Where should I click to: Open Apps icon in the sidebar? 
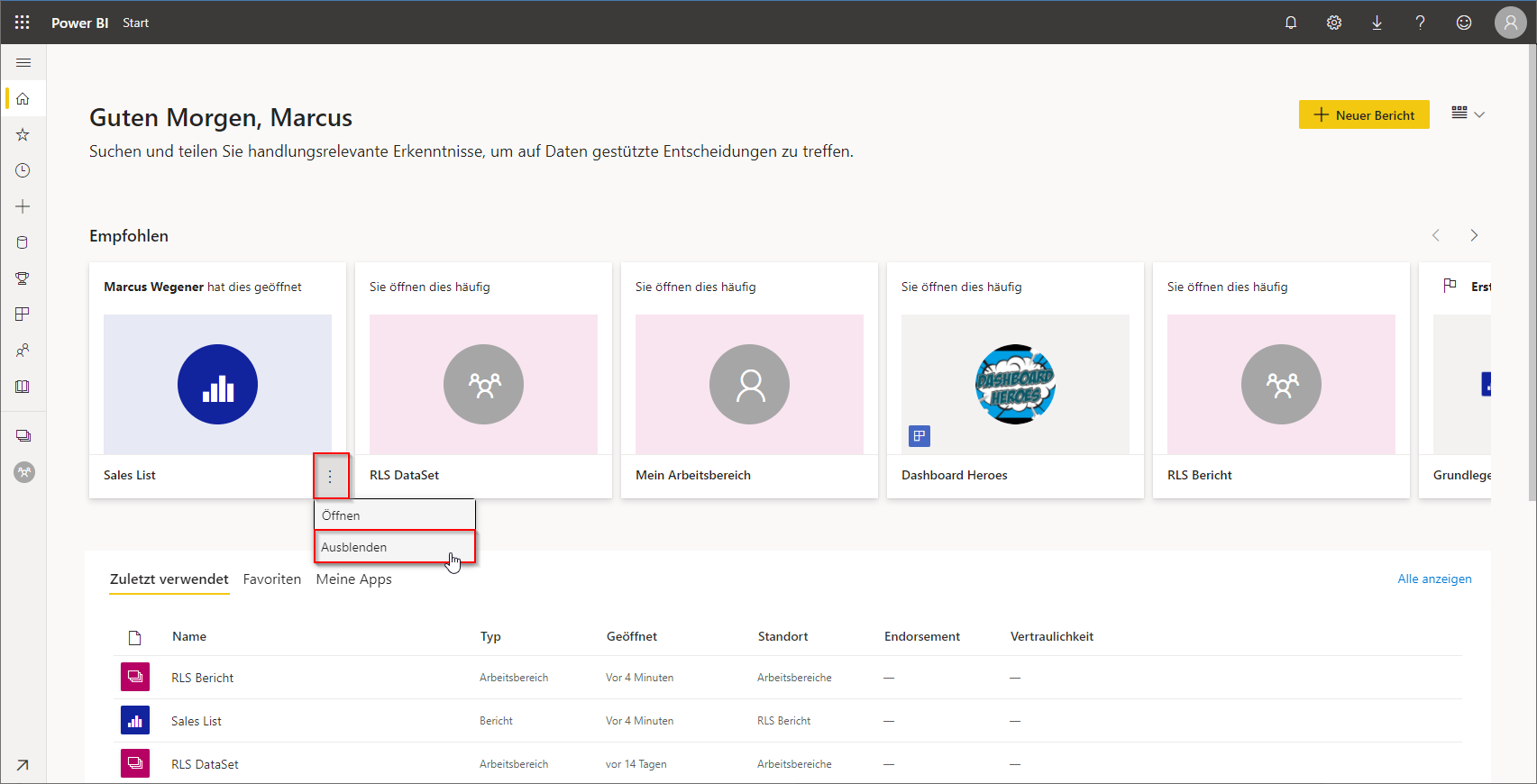click(x=23, y=315)
